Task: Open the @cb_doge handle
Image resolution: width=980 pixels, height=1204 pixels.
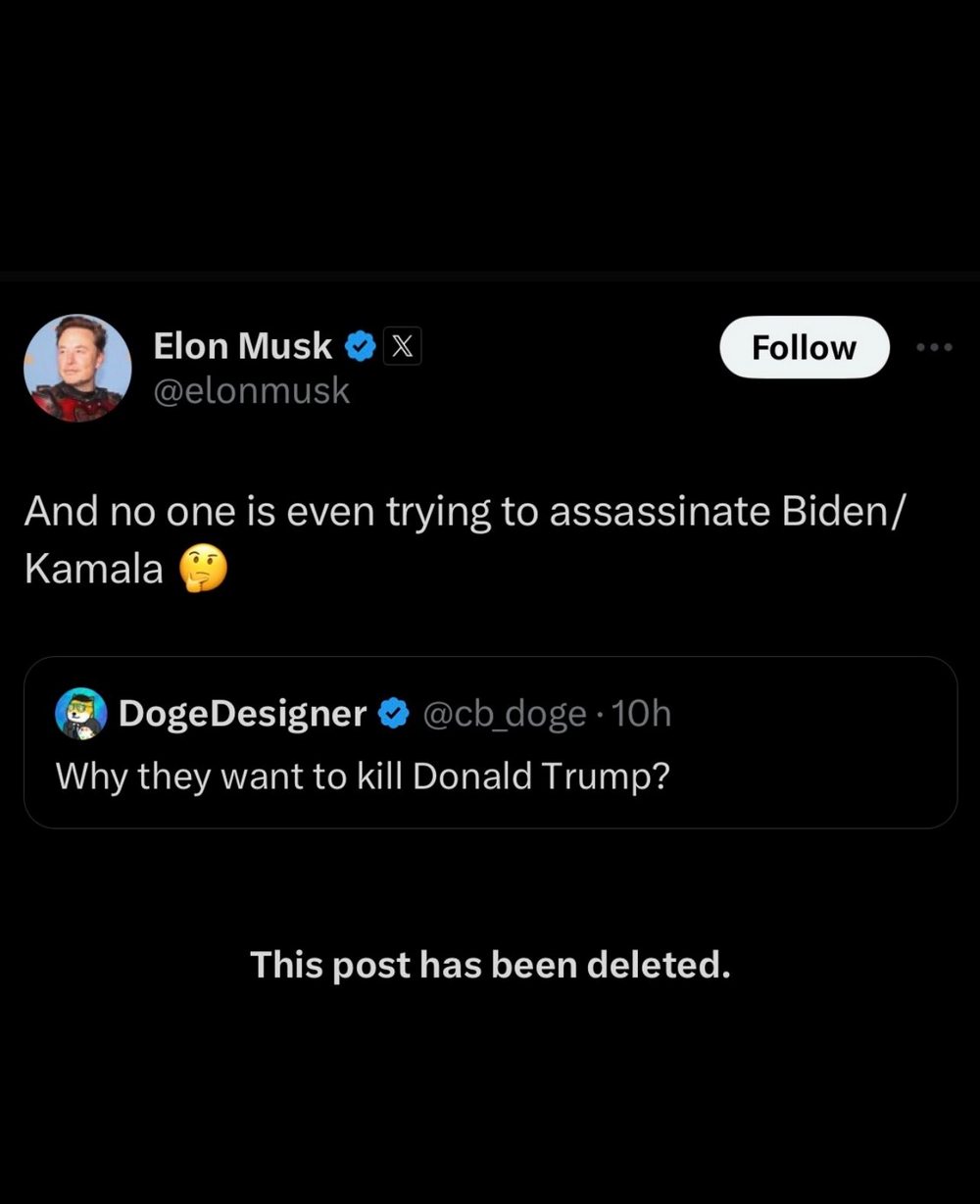Action: tap(504, 714)
